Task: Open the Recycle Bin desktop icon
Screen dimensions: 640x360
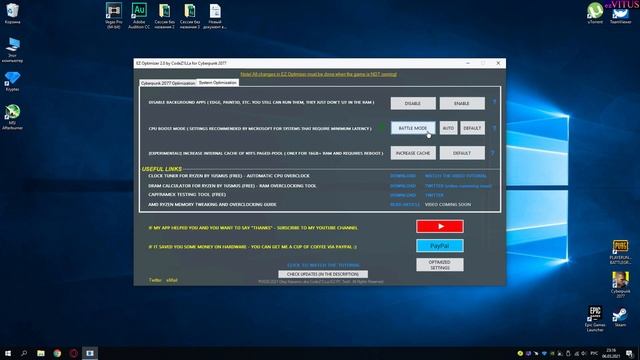Action: tap(13, 13)
